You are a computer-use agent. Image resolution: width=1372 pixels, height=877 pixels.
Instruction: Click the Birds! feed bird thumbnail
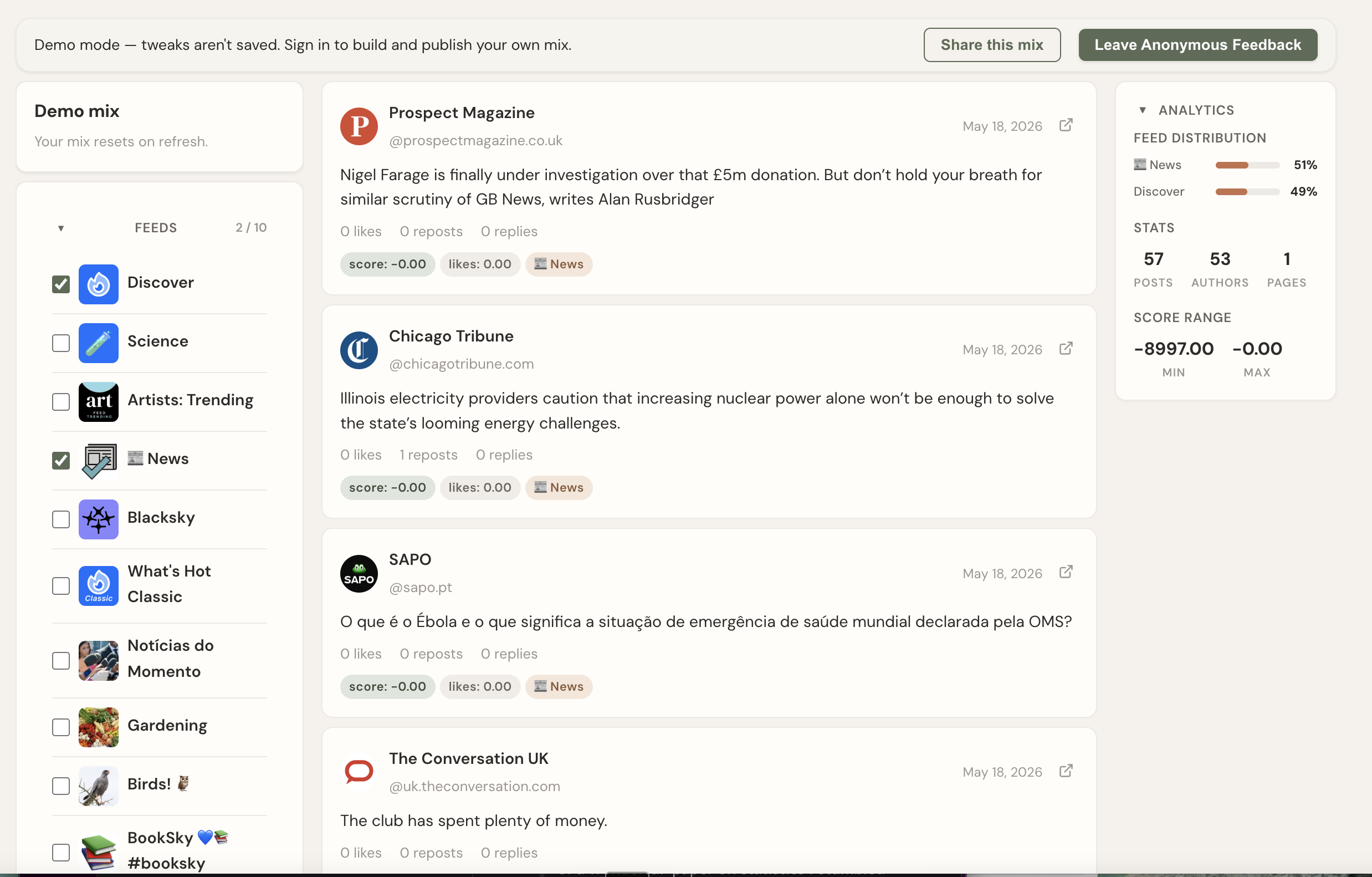tap(99, 786)
